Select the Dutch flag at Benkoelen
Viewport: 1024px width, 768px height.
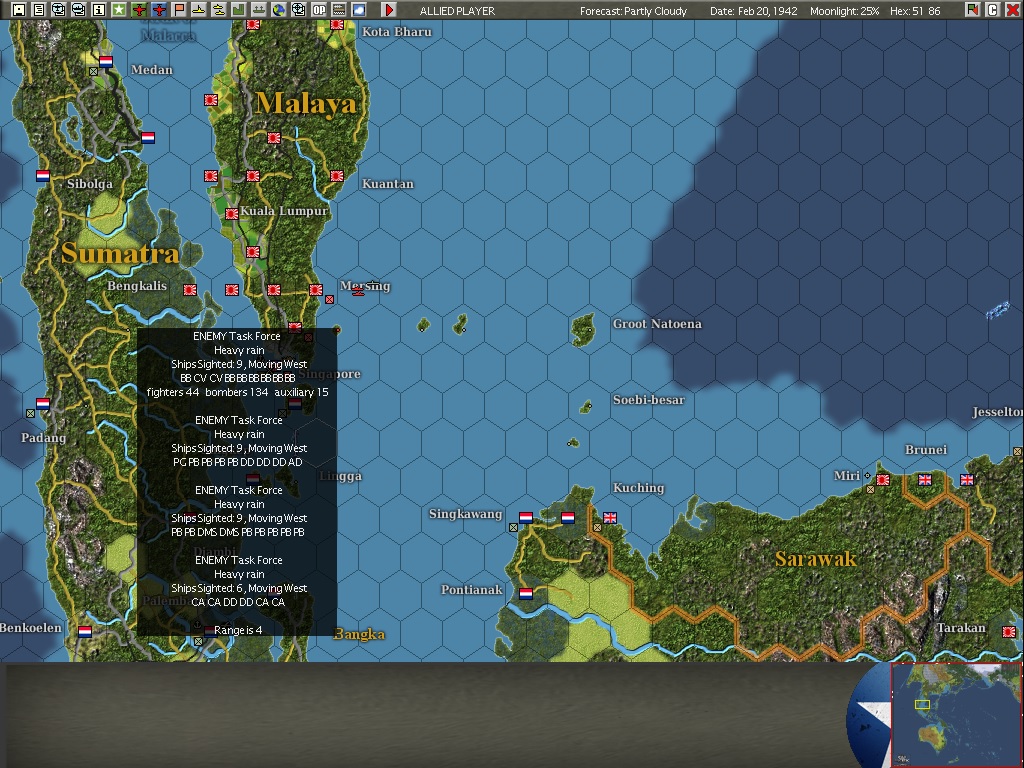(85, 632)
